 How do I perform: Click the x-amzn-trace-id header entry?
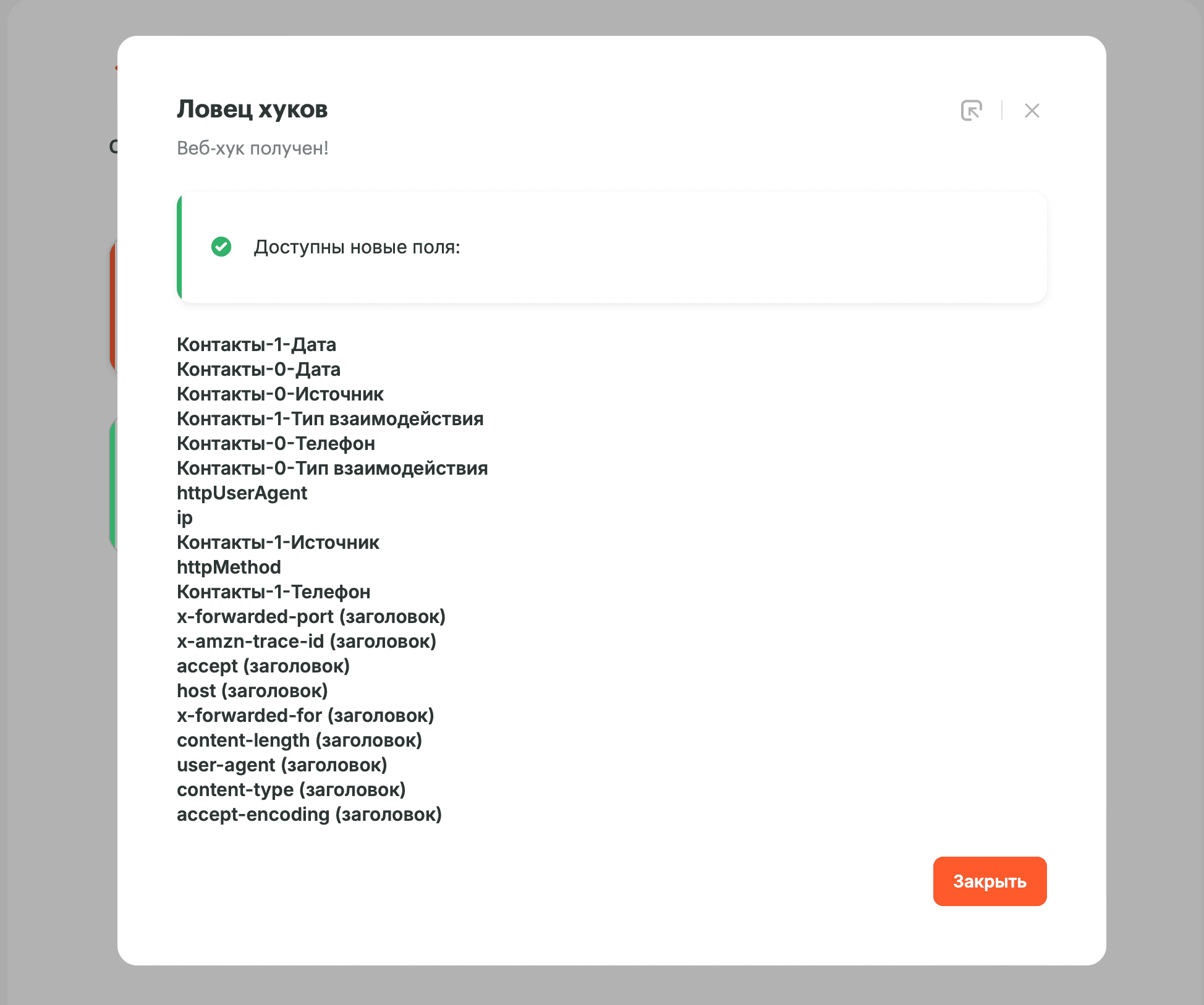306,641
